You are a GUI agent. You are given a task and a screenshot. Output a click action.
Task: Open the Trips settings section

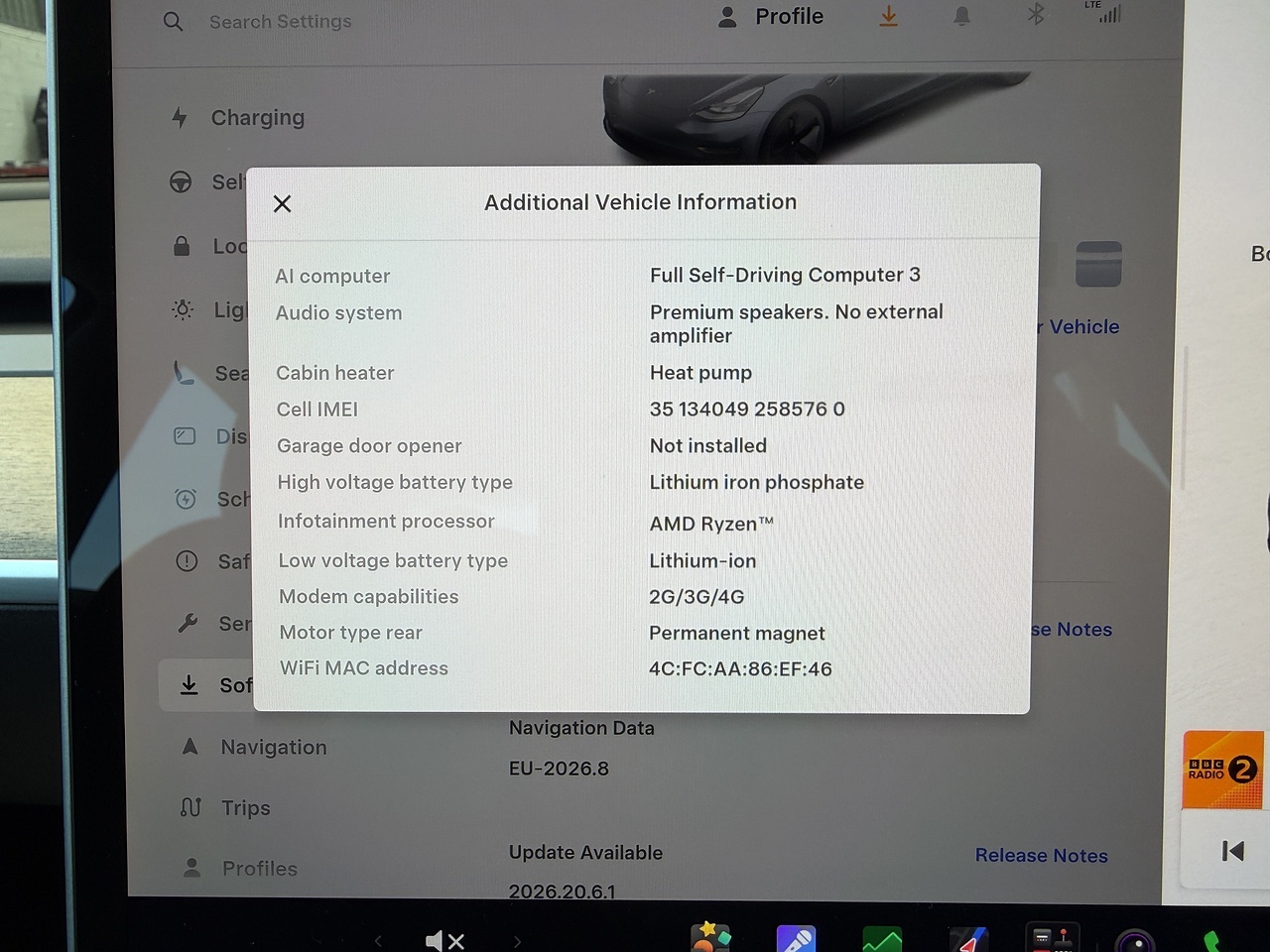tap(226, 807)
